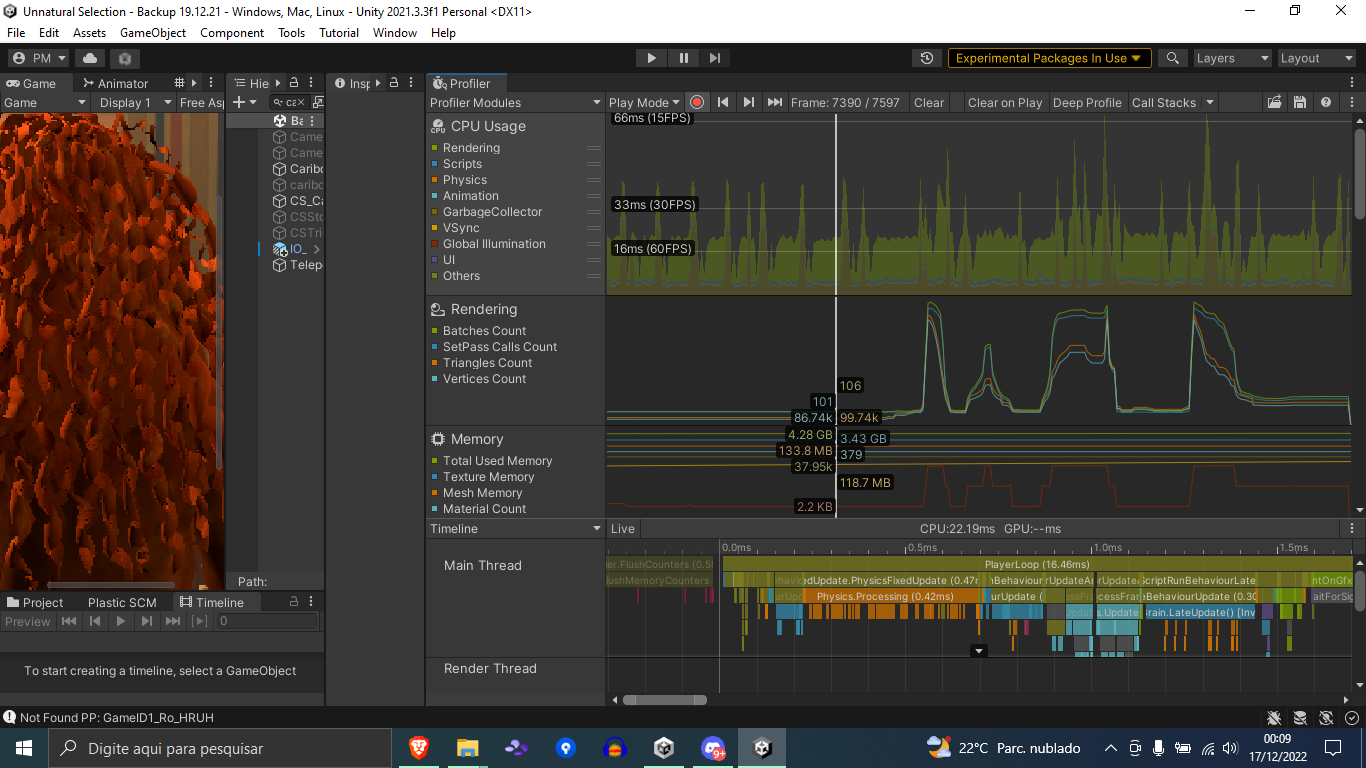This screenshot has width=1366, height=768.
Task: Click the Experimental Packages In Use button
Action: (x=1048, y=58)
